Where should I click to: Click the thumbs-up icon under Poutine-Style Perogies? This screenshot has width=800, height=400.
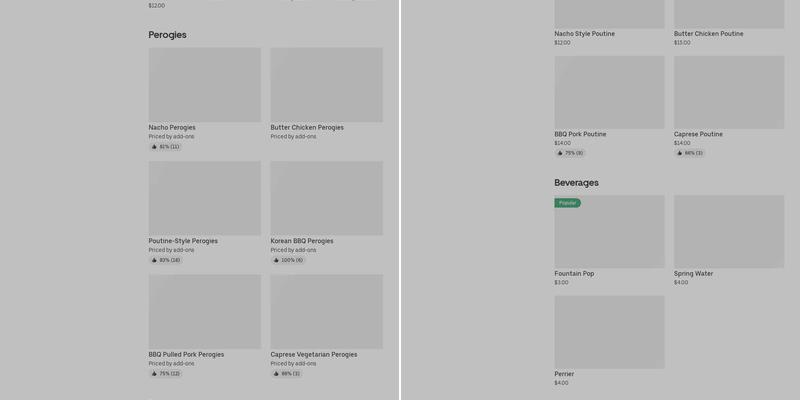tap(155, 260)
